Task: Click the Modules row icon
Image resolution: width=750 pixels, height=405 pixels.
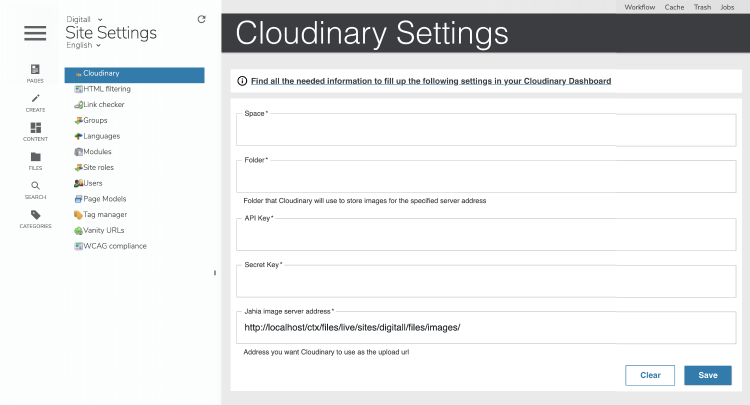Action: (x=78, y=152)
